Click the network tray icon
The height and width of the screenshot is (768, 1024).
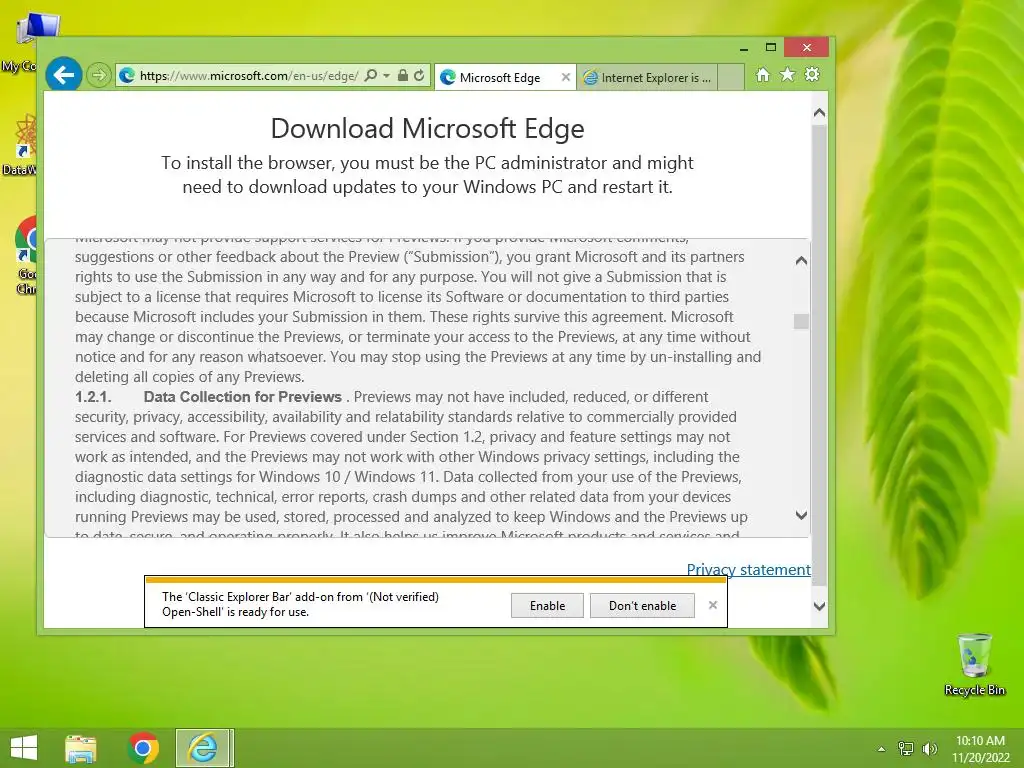tap(906, 749)
